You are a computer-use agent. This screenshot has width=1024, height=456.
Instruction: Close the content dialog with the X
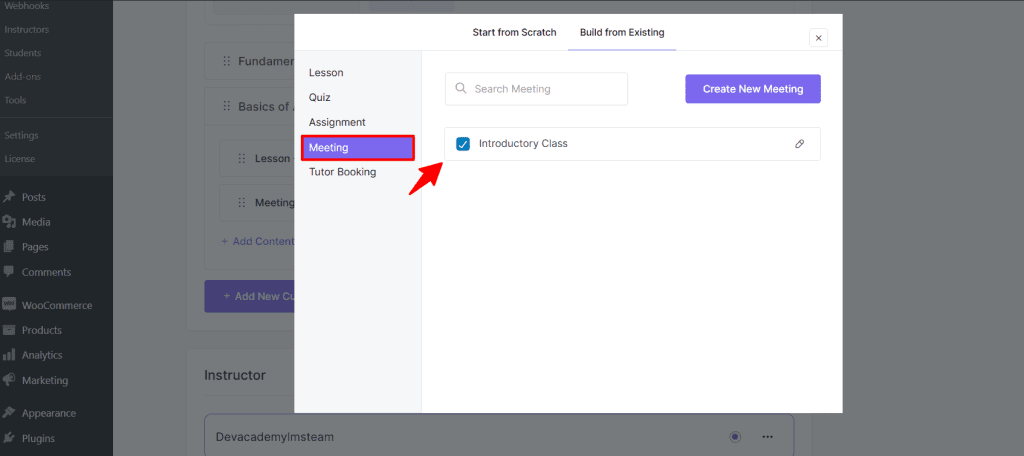pos(818,38)
